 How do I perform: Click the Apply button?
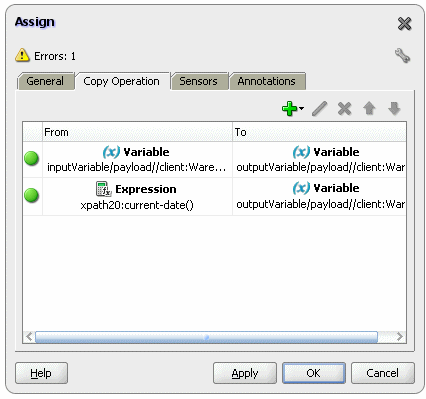point(245,373)
